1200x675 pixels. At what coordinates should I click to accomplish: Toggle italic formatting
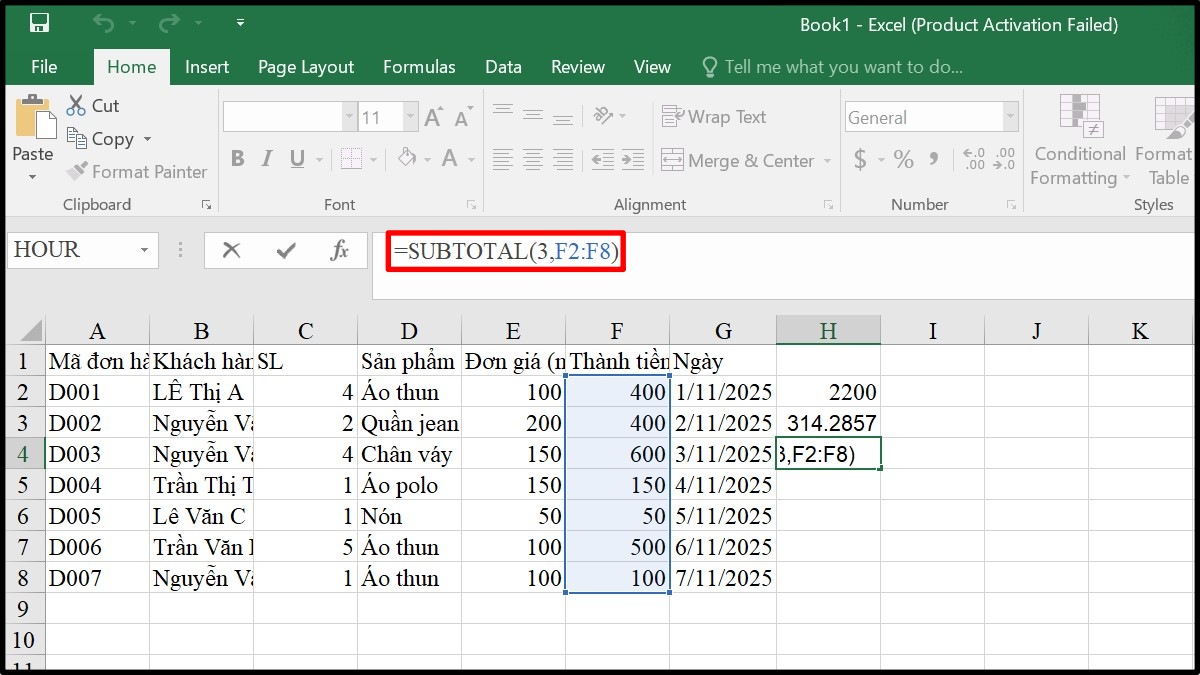266,159
